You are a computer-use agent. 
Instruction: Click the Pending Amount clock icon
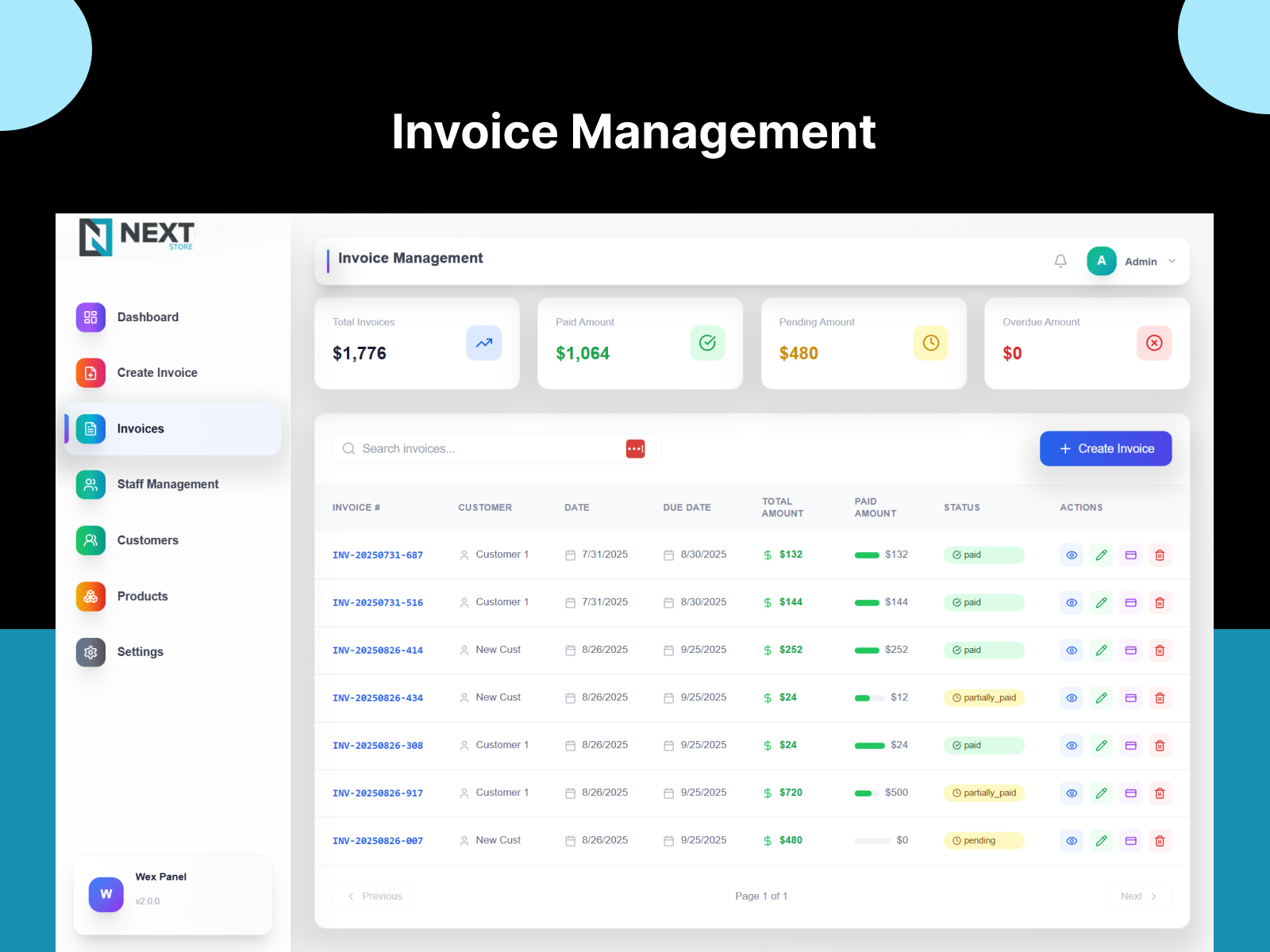tap(931, 343)
